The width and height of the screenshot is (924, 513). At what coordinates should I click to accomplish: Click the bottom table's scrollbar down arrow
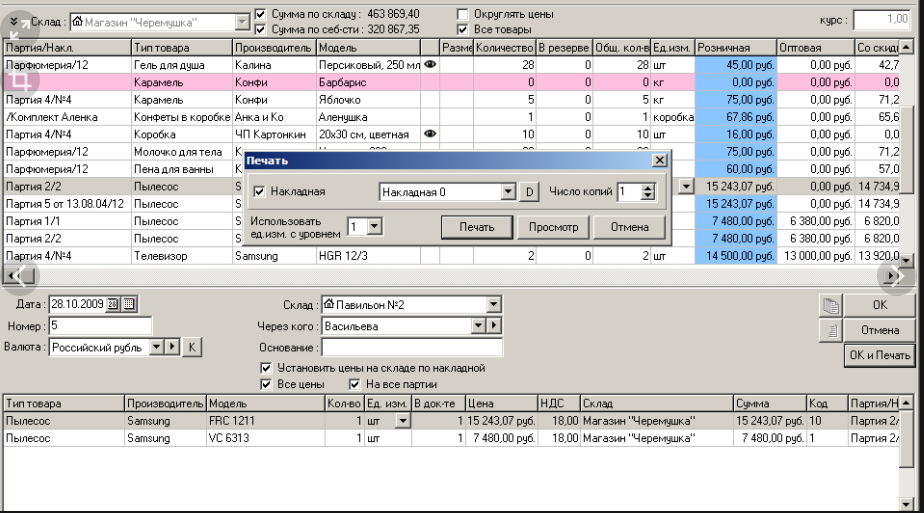(x=906, y=504)
